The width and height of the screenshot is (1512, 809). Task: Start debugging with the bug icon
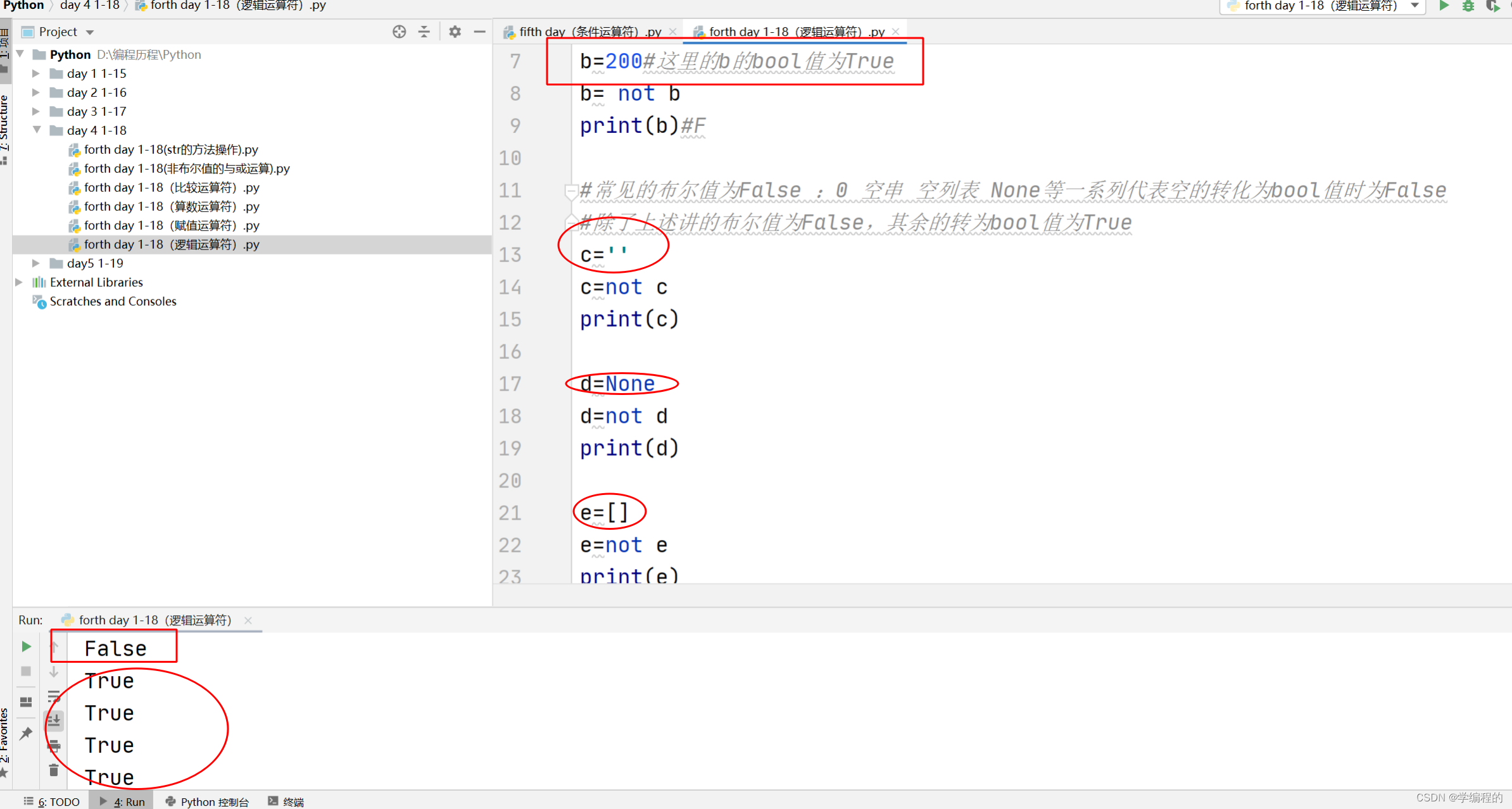(x=1468, y=6)
